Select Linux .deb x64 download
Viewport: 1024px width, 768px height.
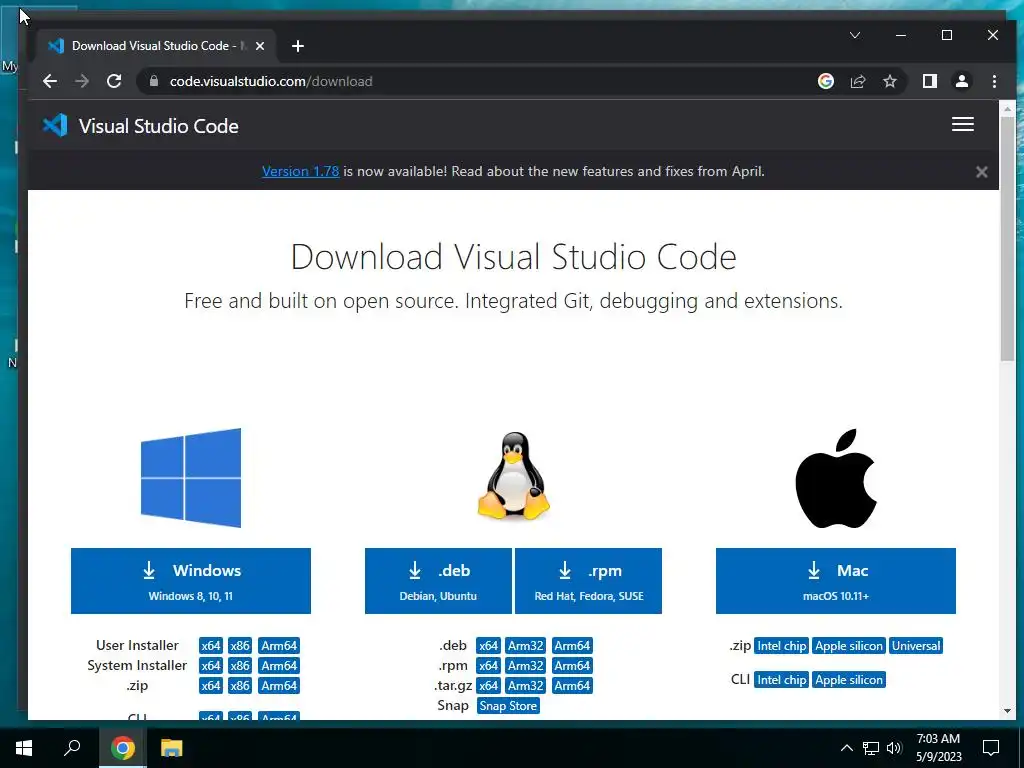click(488, 645)
